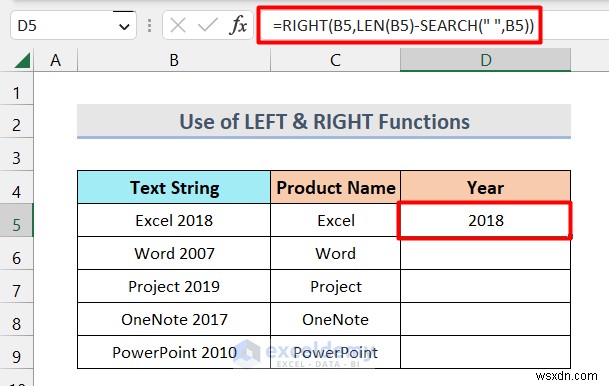The height and width of the screenshot is (386, 609).
Task: Click the Select All triangle corner
Action: [x=22, y=61]
